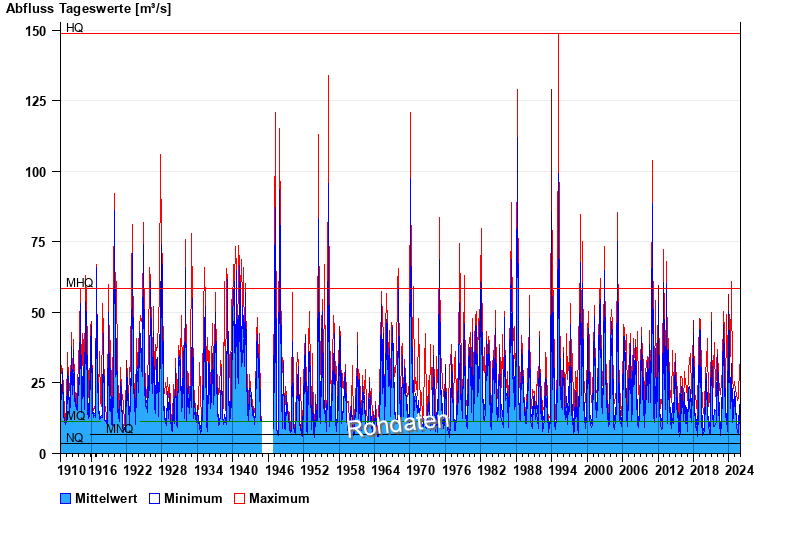800x550 pixels.
Task: Click the chart title Abfluss Tageswerte
Action: point(89,9)
